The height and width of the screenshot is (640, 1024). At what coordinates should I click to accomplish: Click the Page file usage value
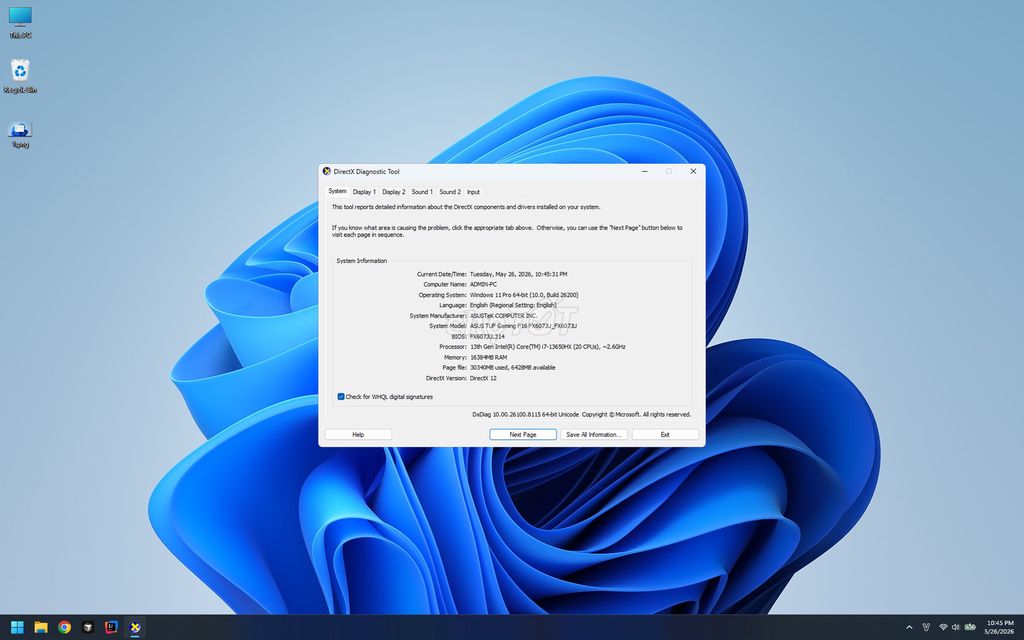click(x=513, y=368)
